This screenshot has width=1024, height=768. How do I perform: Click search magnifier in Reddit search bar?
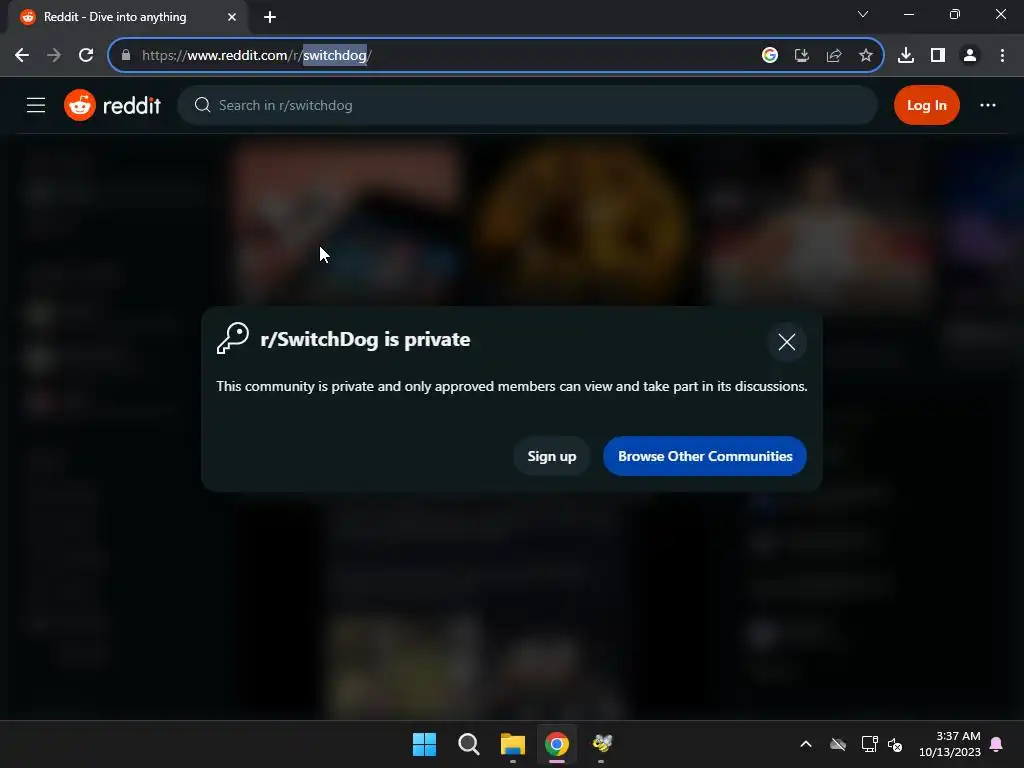tap(202, 105)
